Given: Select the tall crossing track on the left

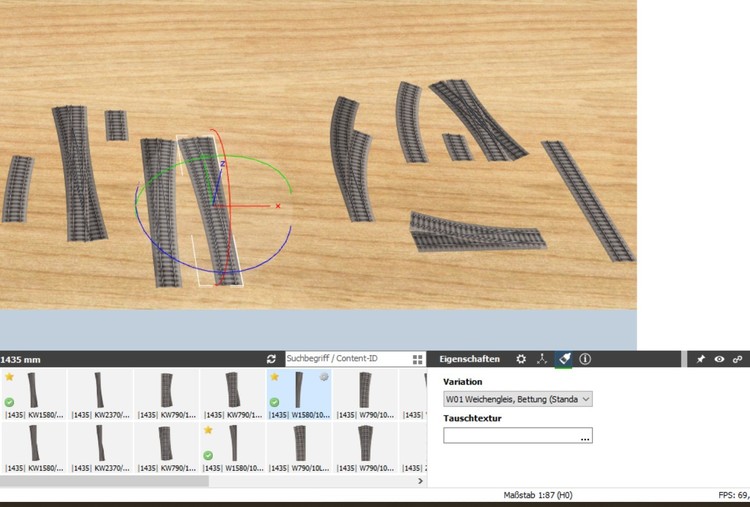Looking at the screenshot, I should pos(78,173).
